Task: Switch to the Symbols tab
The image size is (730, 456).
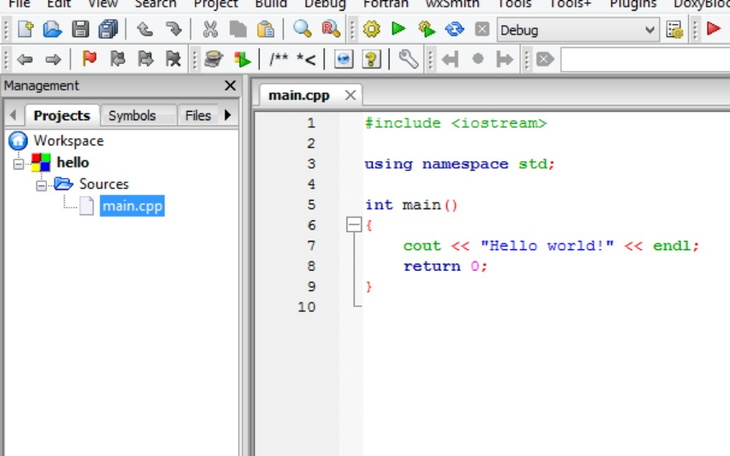Action: click(132, 116)
